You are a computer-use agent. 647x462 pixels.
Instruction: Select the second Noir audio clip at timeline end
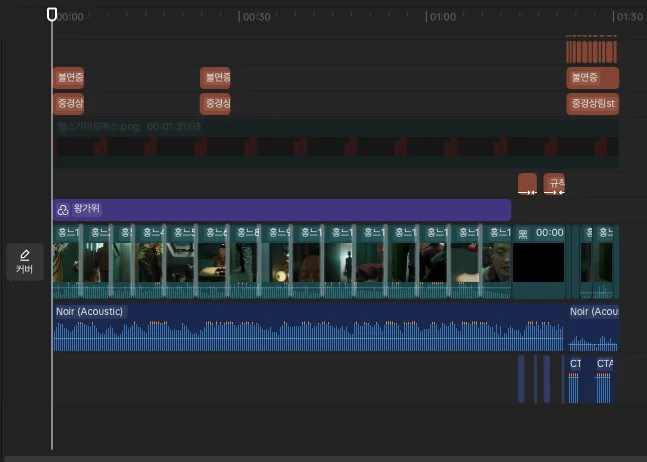click(x=593, y=328)
